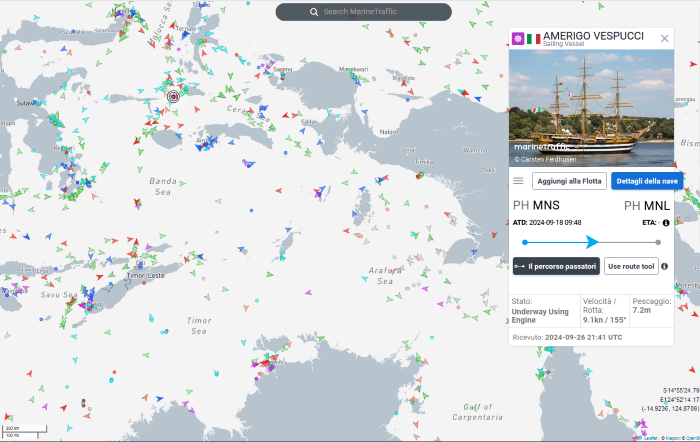Focus the Search MarineTraffic input field
700x442 pixels.
click(363, 12)
